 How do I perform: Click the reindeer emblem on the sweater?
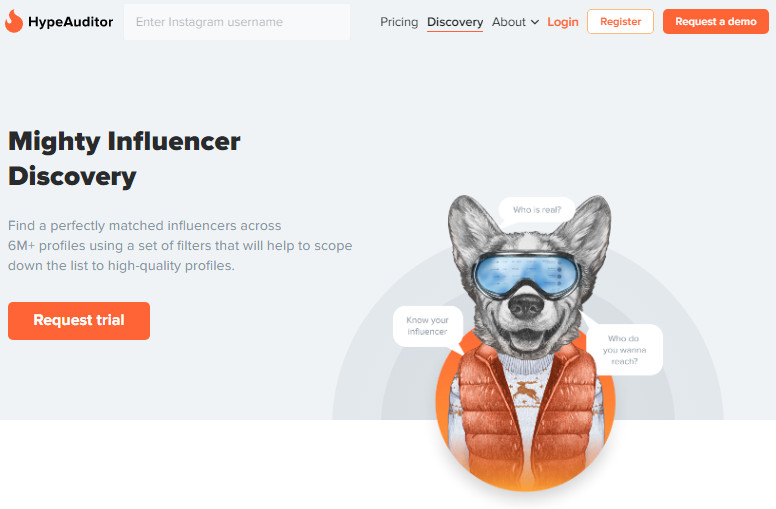click(x=526, y=391)
